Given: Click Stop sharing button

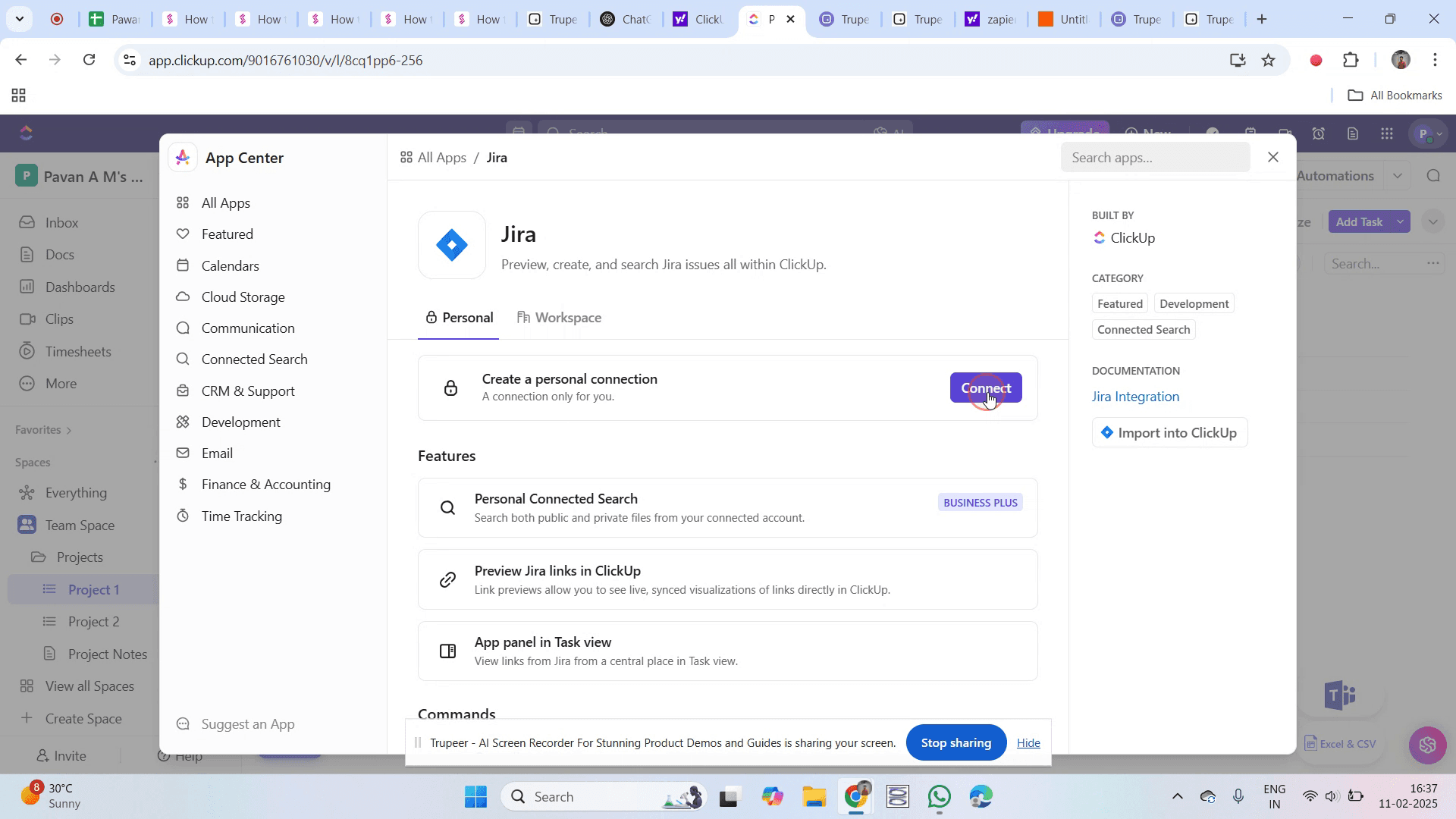Looking at the screenshot, I should click(955, 743).
